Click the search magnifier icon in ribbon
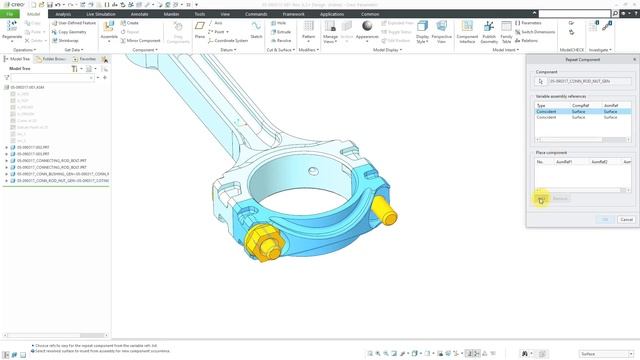 [615, 14]
